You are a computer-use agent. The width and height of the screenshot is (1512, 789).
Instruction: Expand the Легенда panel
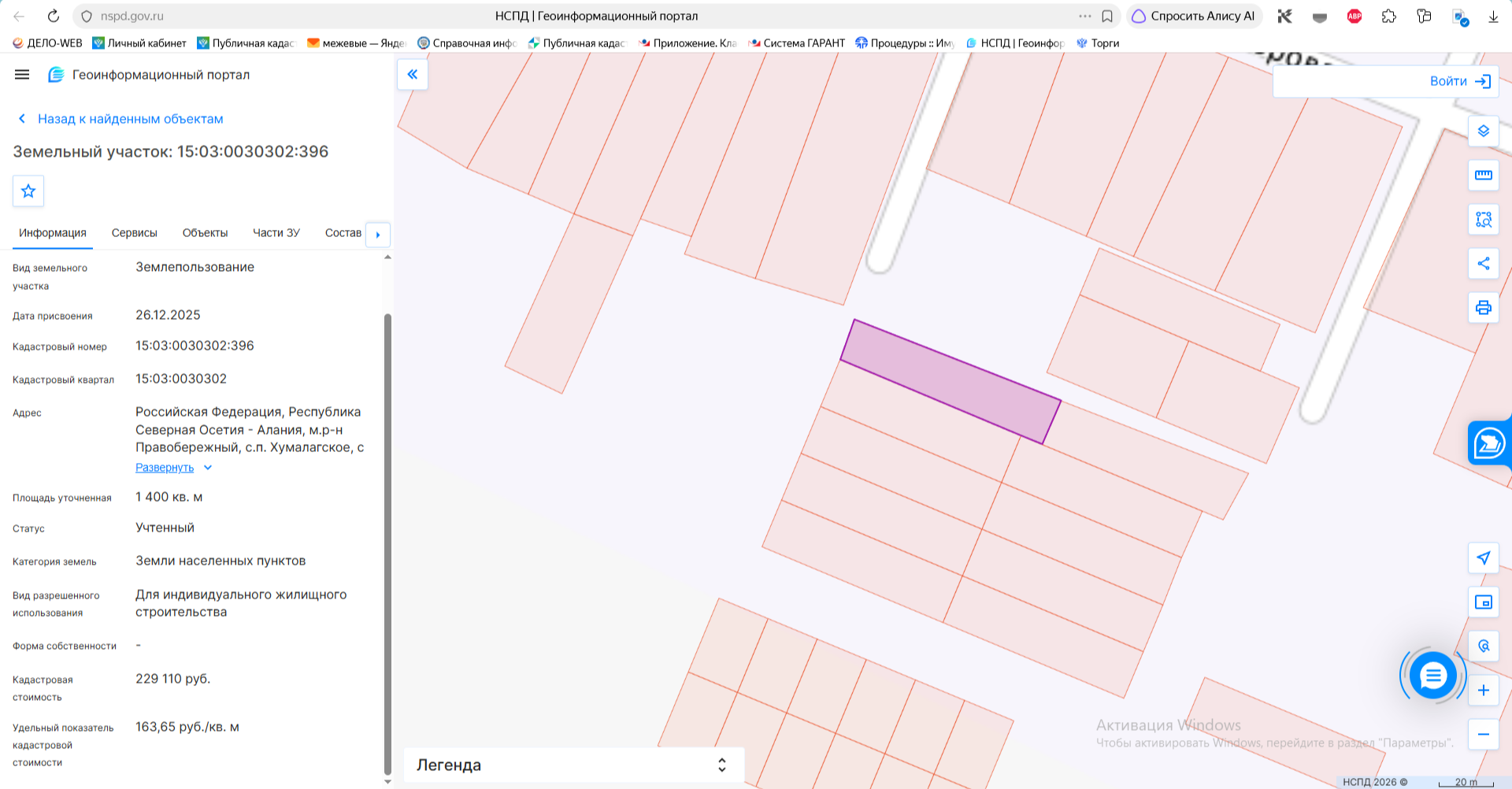pos(574,765)
